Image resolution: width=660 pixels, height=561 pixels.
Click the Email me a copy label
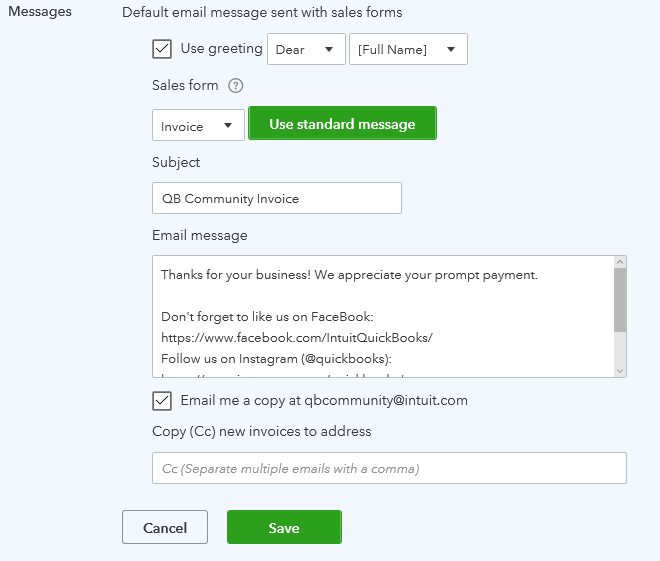point(324,400)
